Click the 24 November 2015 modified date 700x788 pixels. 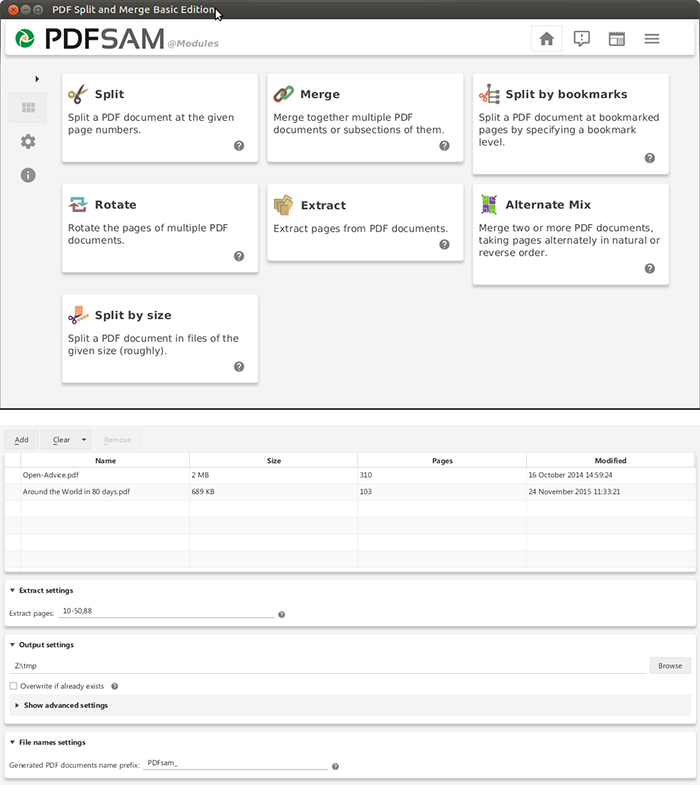[x=574, y=492]
